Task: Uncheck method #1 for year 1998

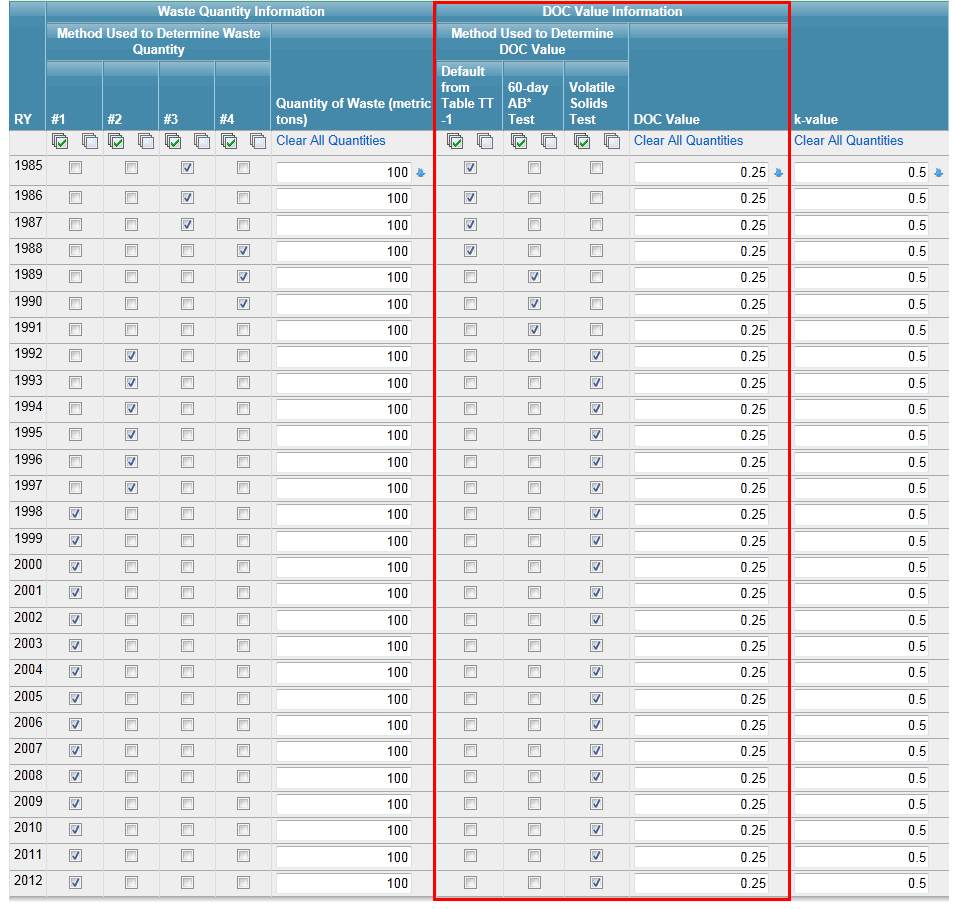Action: click(75, 513)
